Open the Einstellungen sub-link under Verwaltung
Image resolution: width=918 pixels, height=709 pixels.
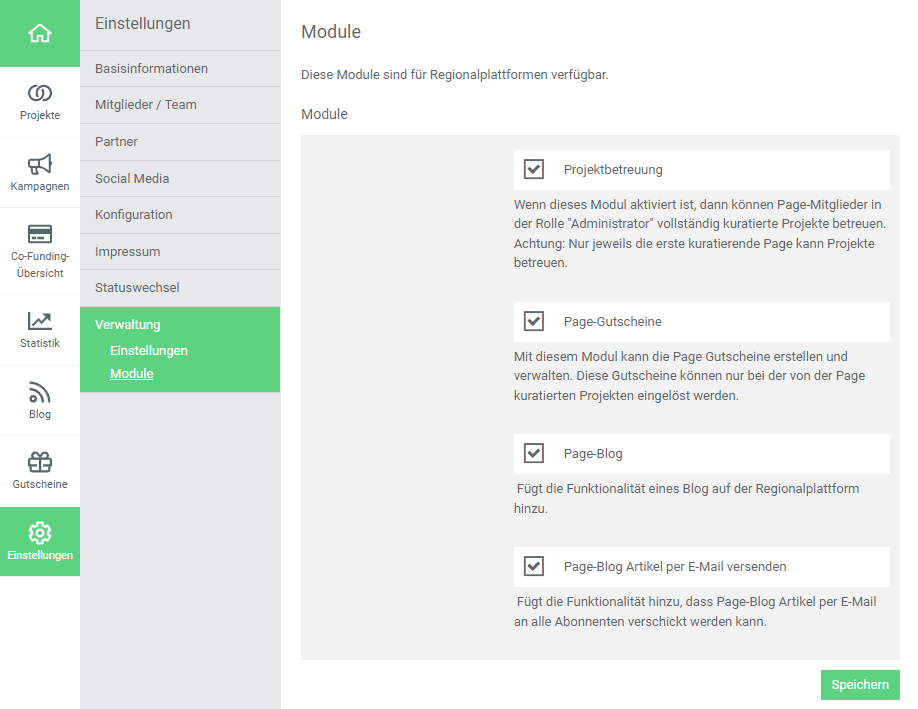point(149,351)
